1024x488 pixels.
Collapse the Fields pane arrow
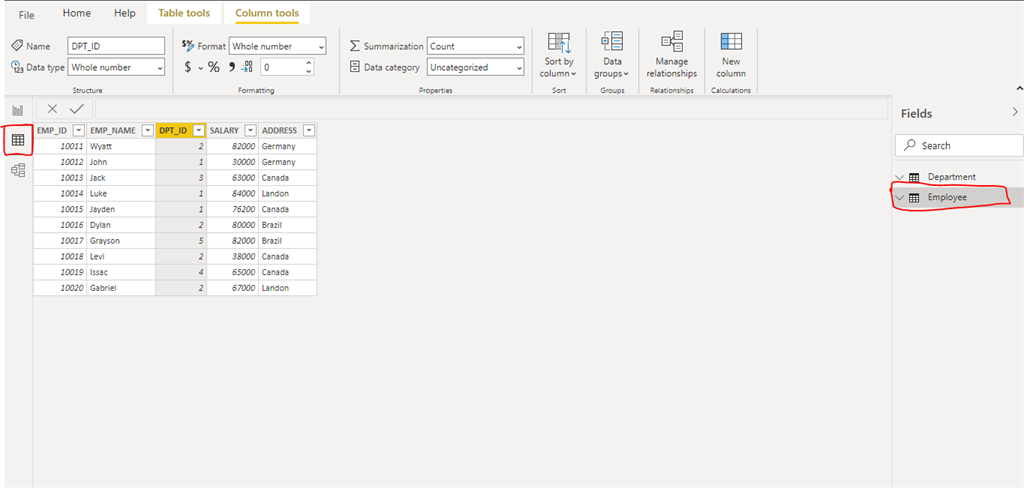click(1014, 112)
